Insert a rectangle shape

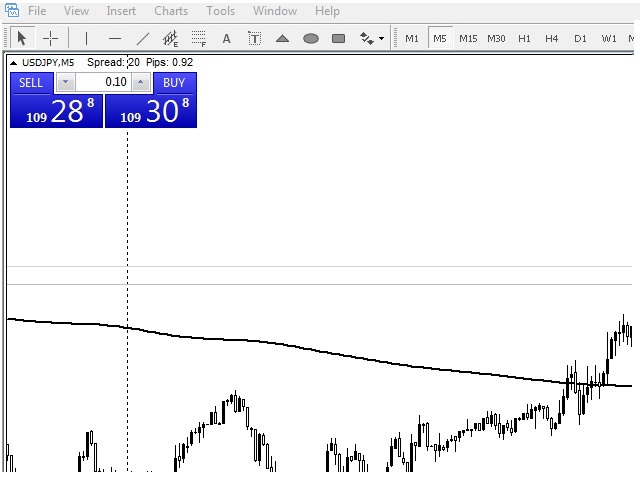[338, 39]
